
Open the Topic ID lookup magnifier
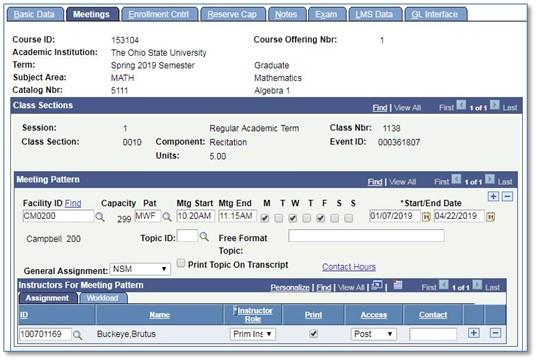coord(204,237)
